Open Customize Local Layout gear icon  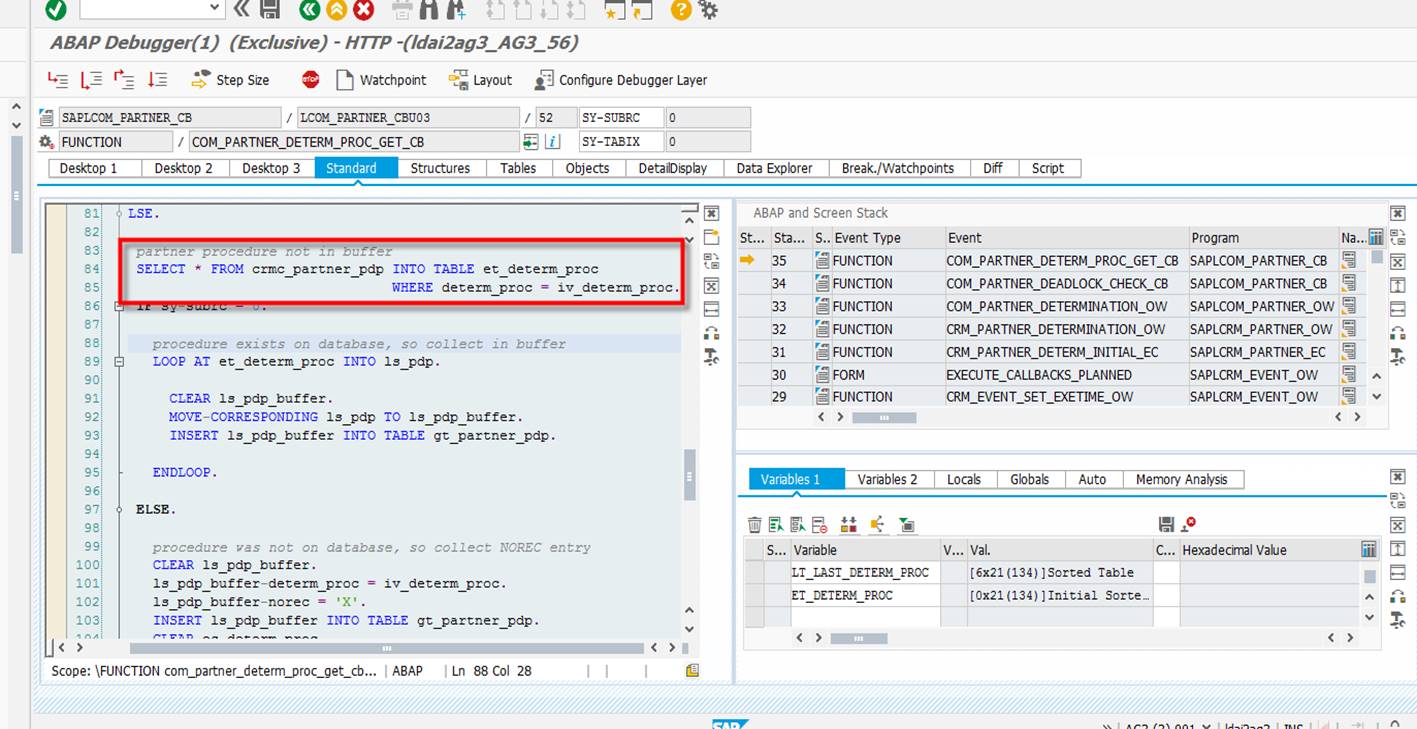[x=708, y=10]
